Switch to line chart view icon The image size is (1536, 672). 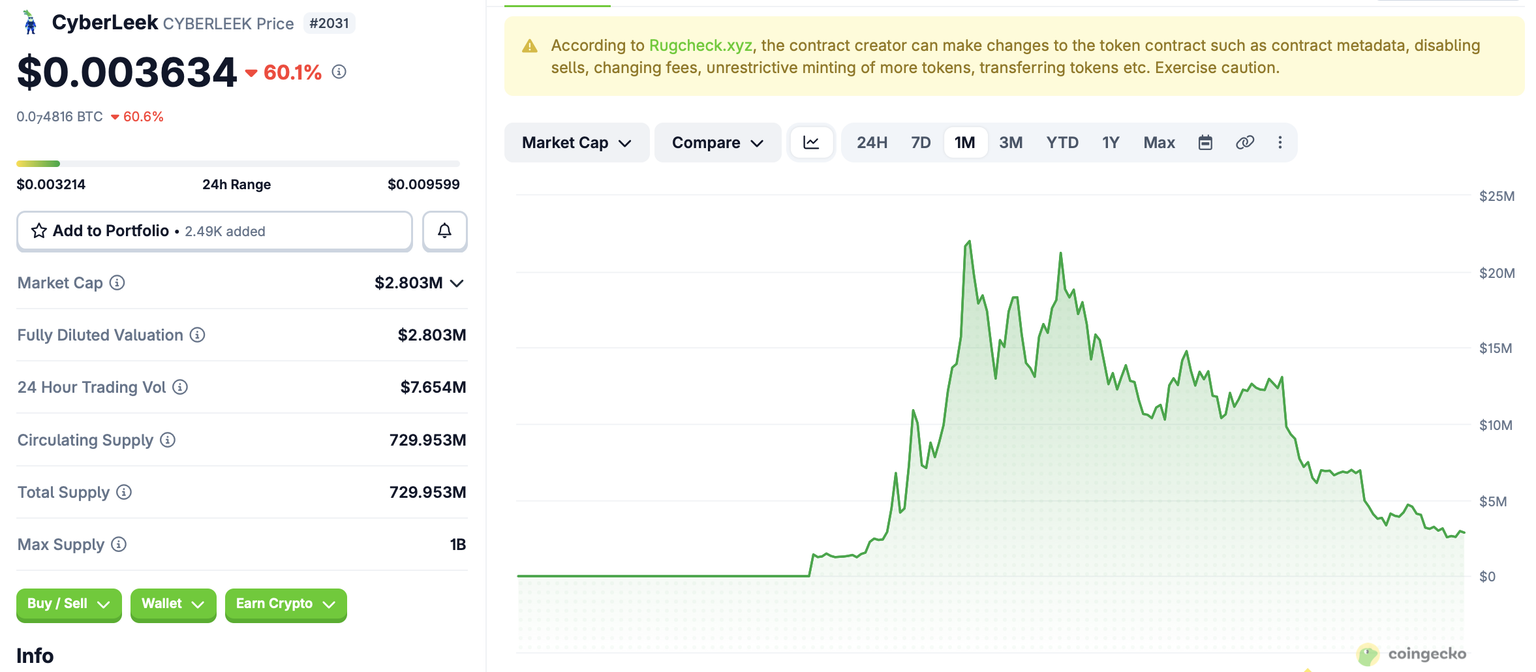[811, 143]
